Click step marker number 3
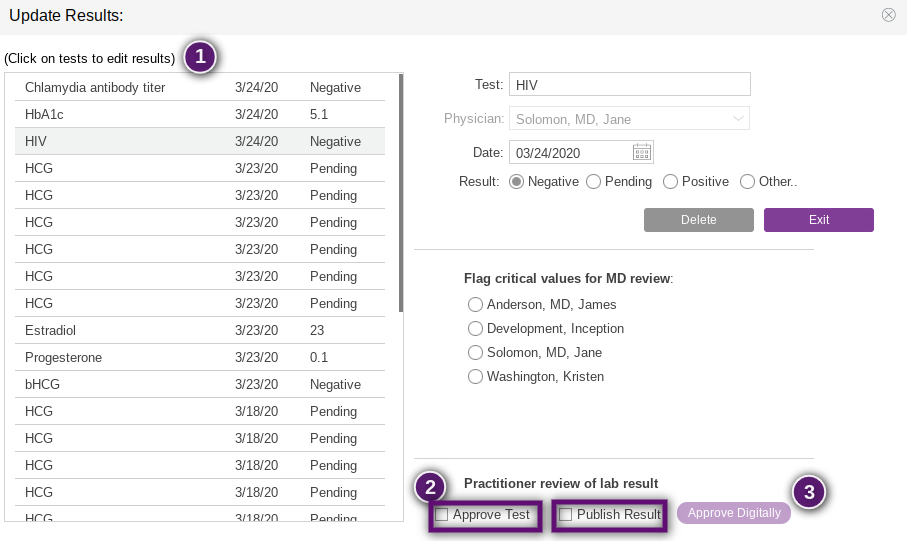This screenshot has width=907, height=541. (x=809, y=491)
